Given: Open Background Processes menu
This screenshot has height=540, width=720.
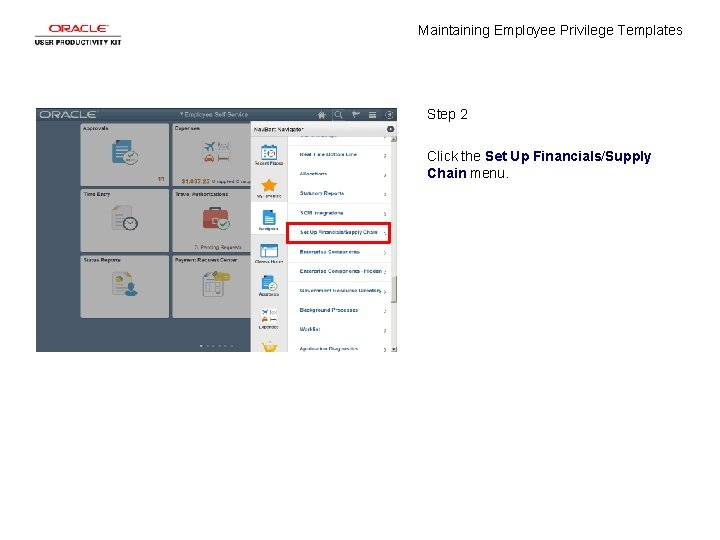Looking at the screenshot, I should click(339, 310).
